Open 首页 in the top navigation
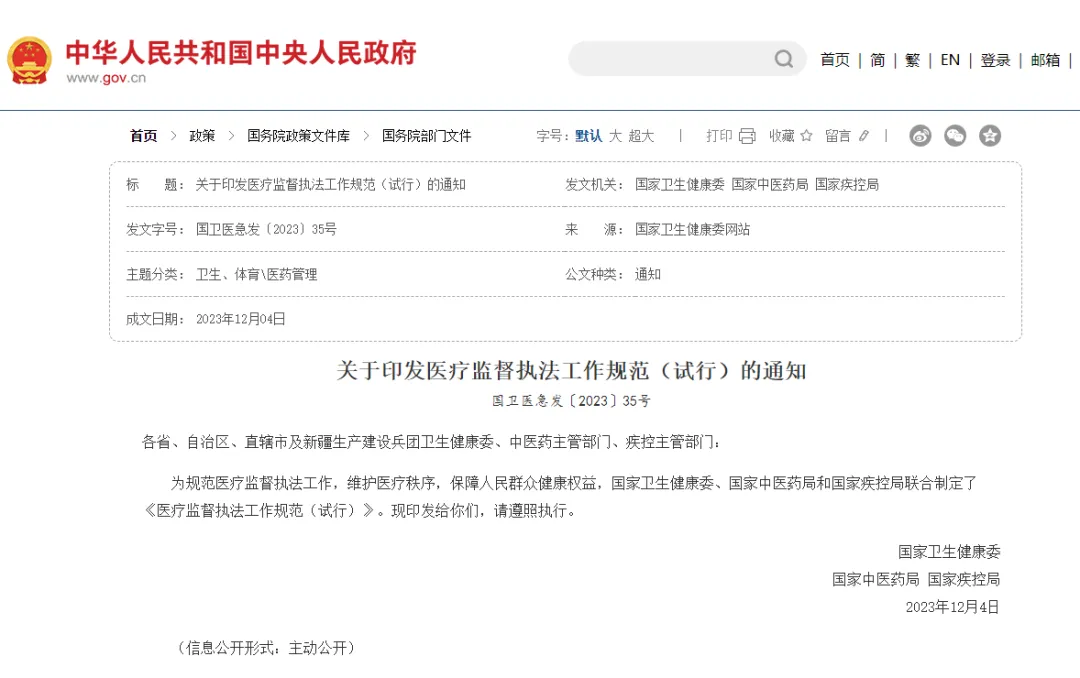This screenshot has width=1080, height=678. point(834,60)
